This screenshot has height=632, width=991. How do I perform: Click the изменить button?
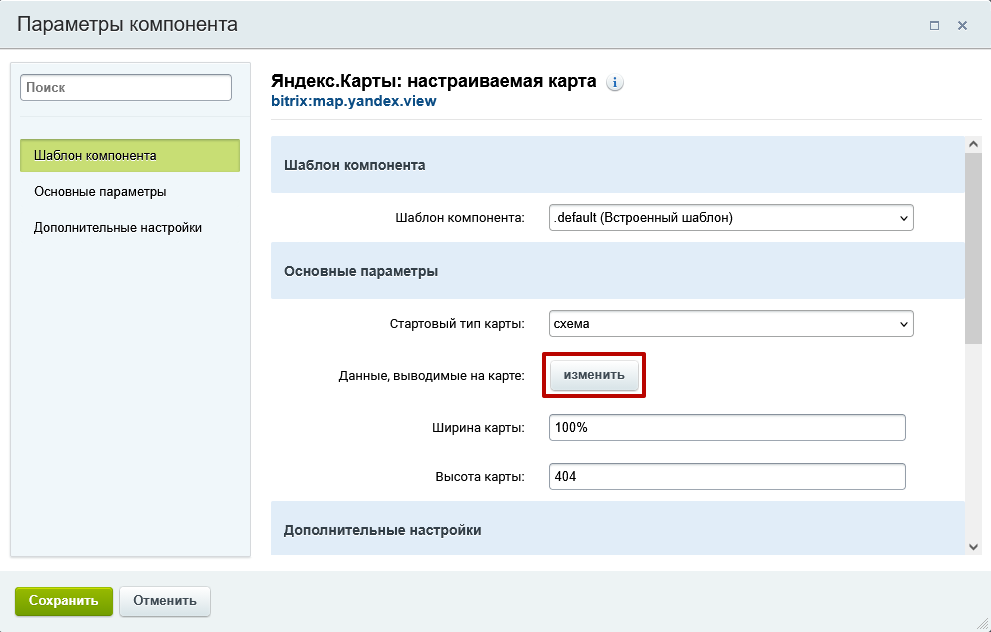593,375
